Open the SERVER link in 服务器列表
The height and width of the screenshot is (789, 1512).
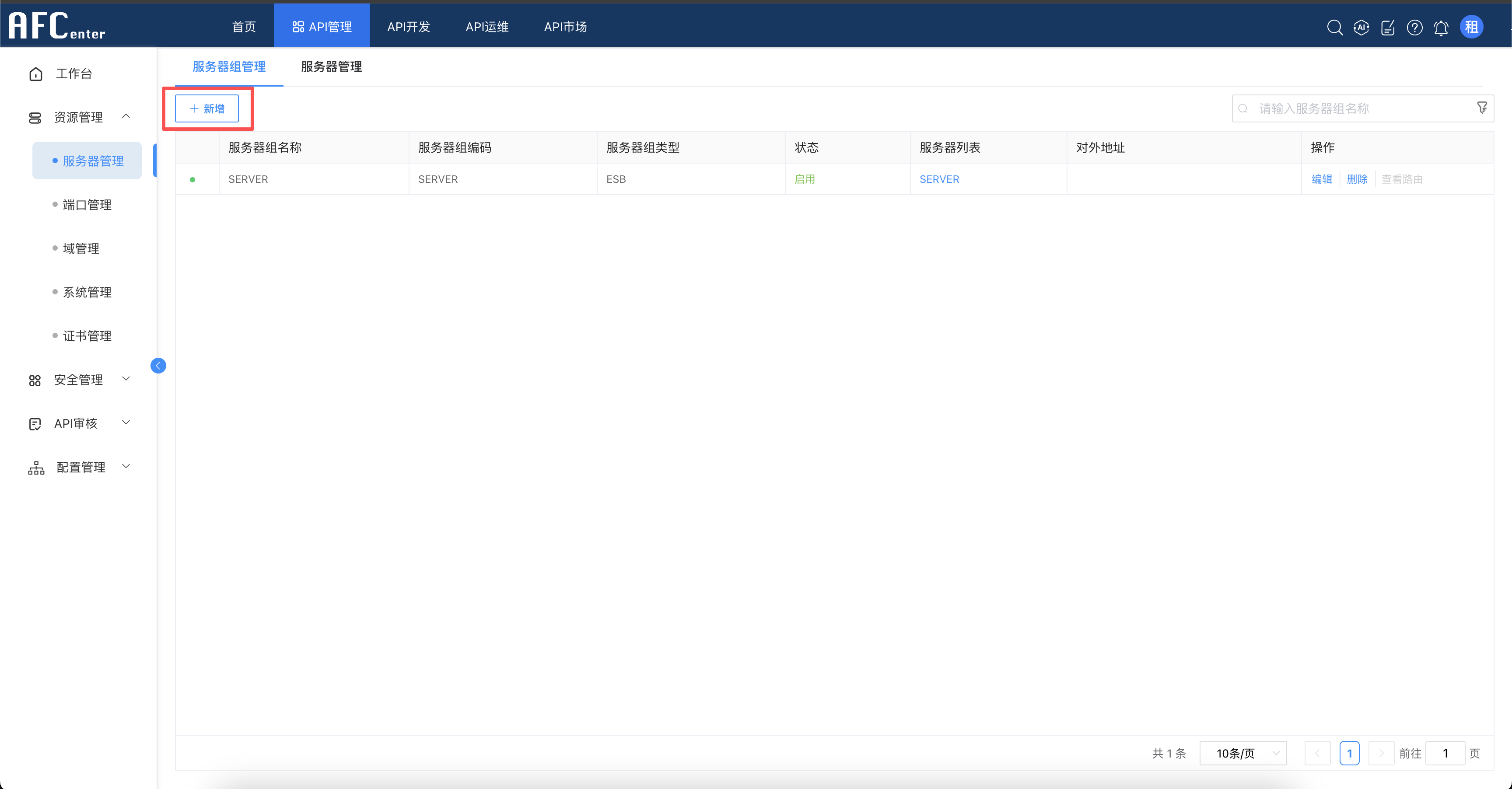[938, 179]
